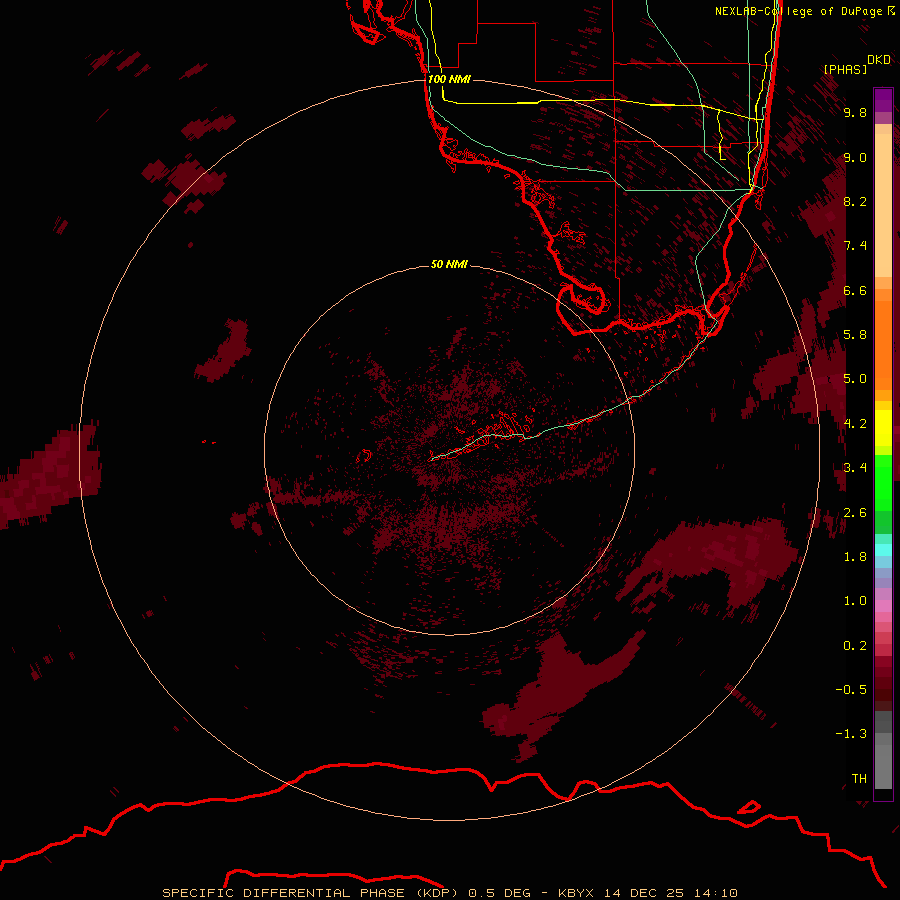Screen dimensions: 900x900
Task: Click the 4.2 value on the color scale
Action: [x=855, y=424]
